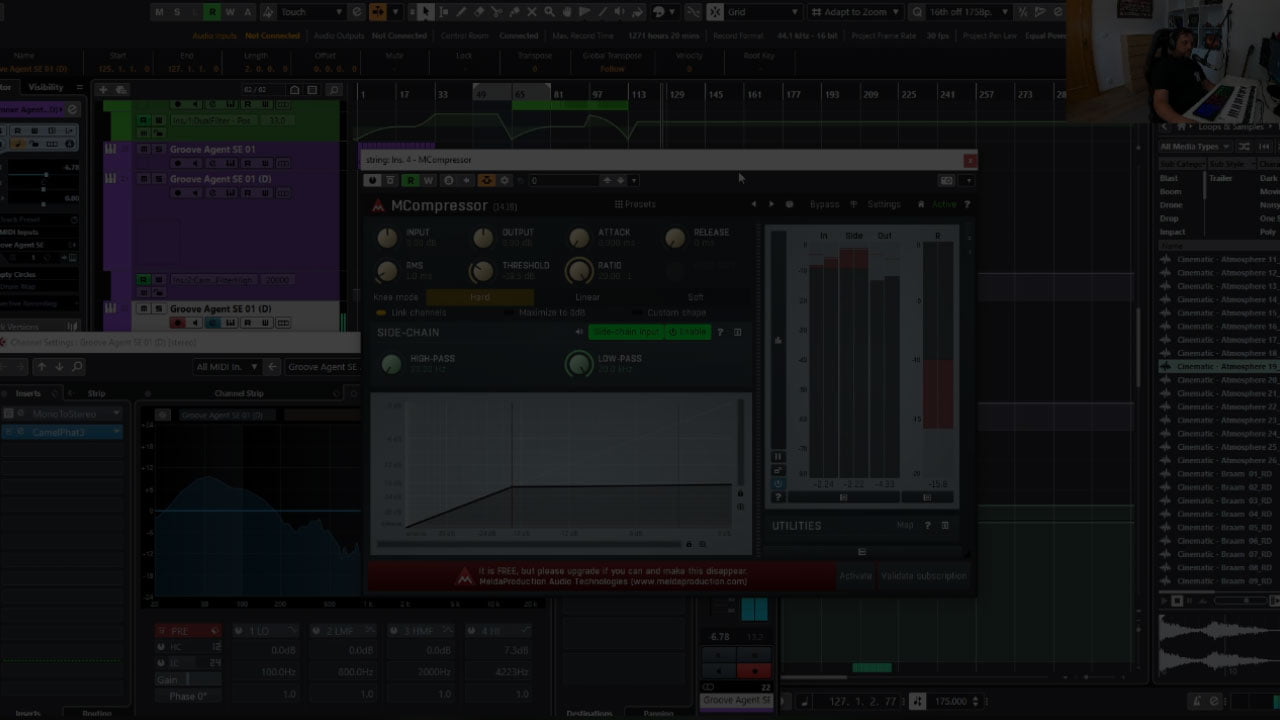The width and height of the screenshot is (1280, 720).
Task: Switch to the Routing tab
Action: [97, 713]
